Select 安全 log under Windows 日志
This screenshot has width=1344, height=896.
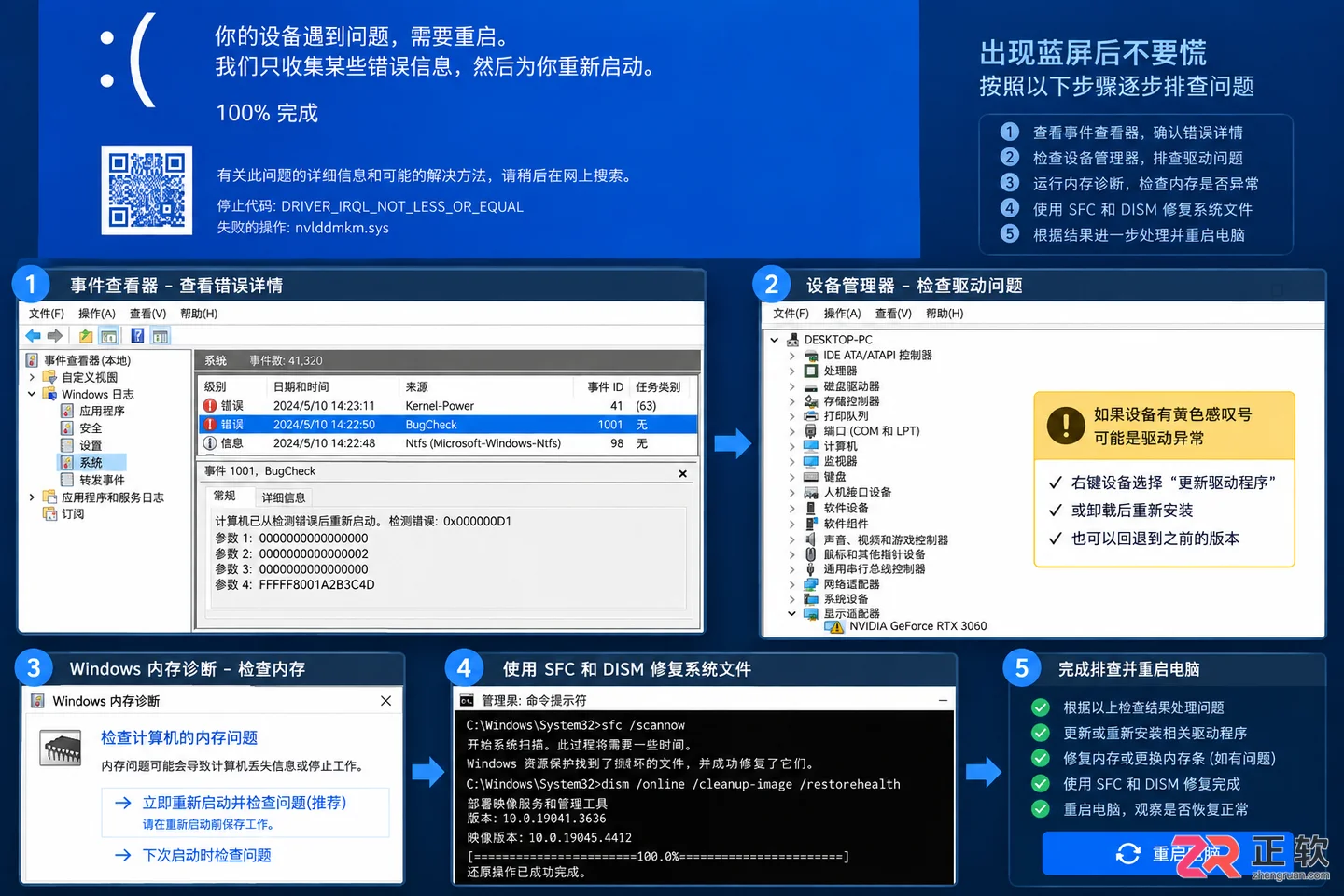[x=91, y=428]
